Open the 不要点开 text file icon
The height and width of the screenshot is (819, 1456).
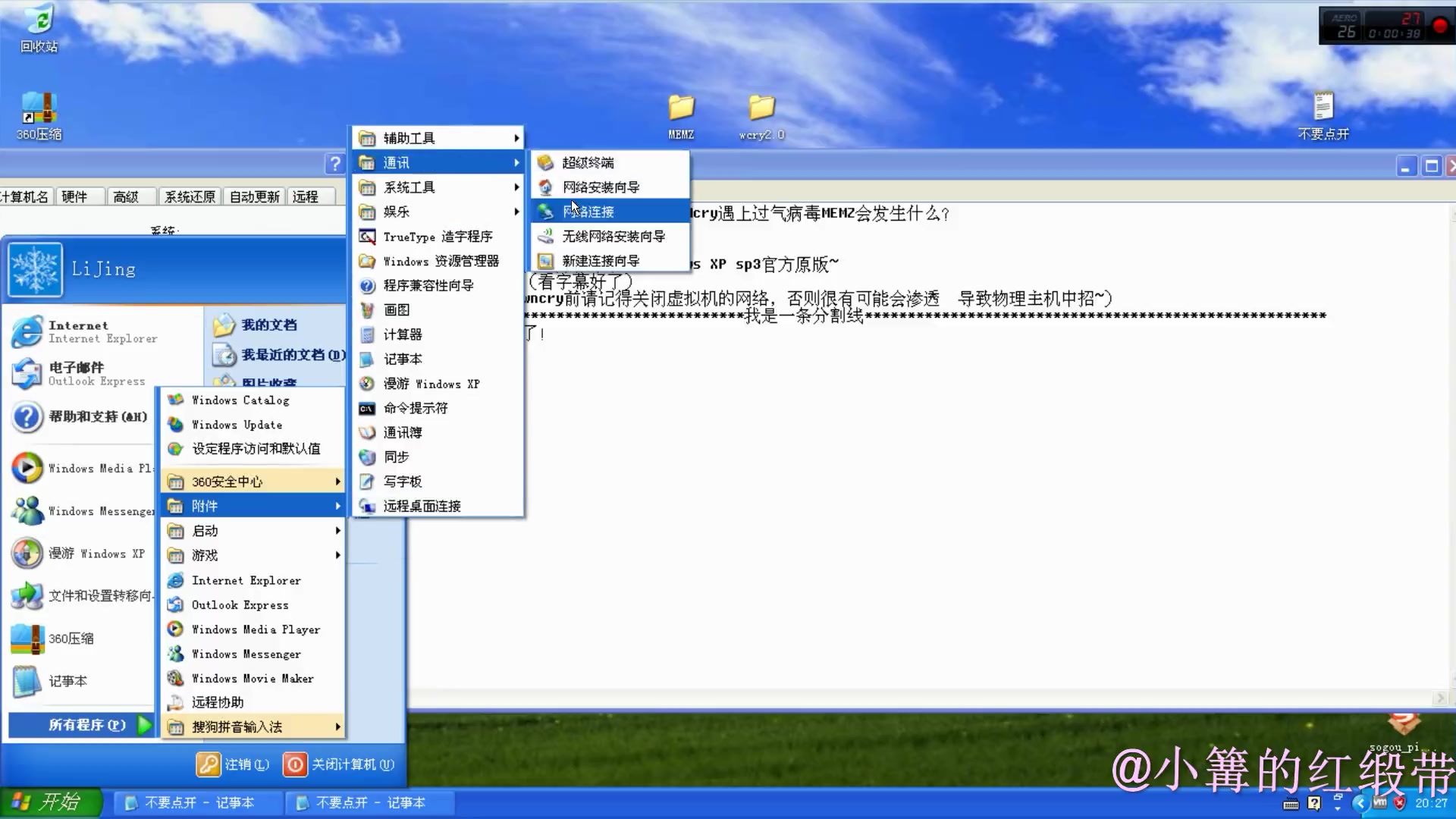(x=1323, y=116)
